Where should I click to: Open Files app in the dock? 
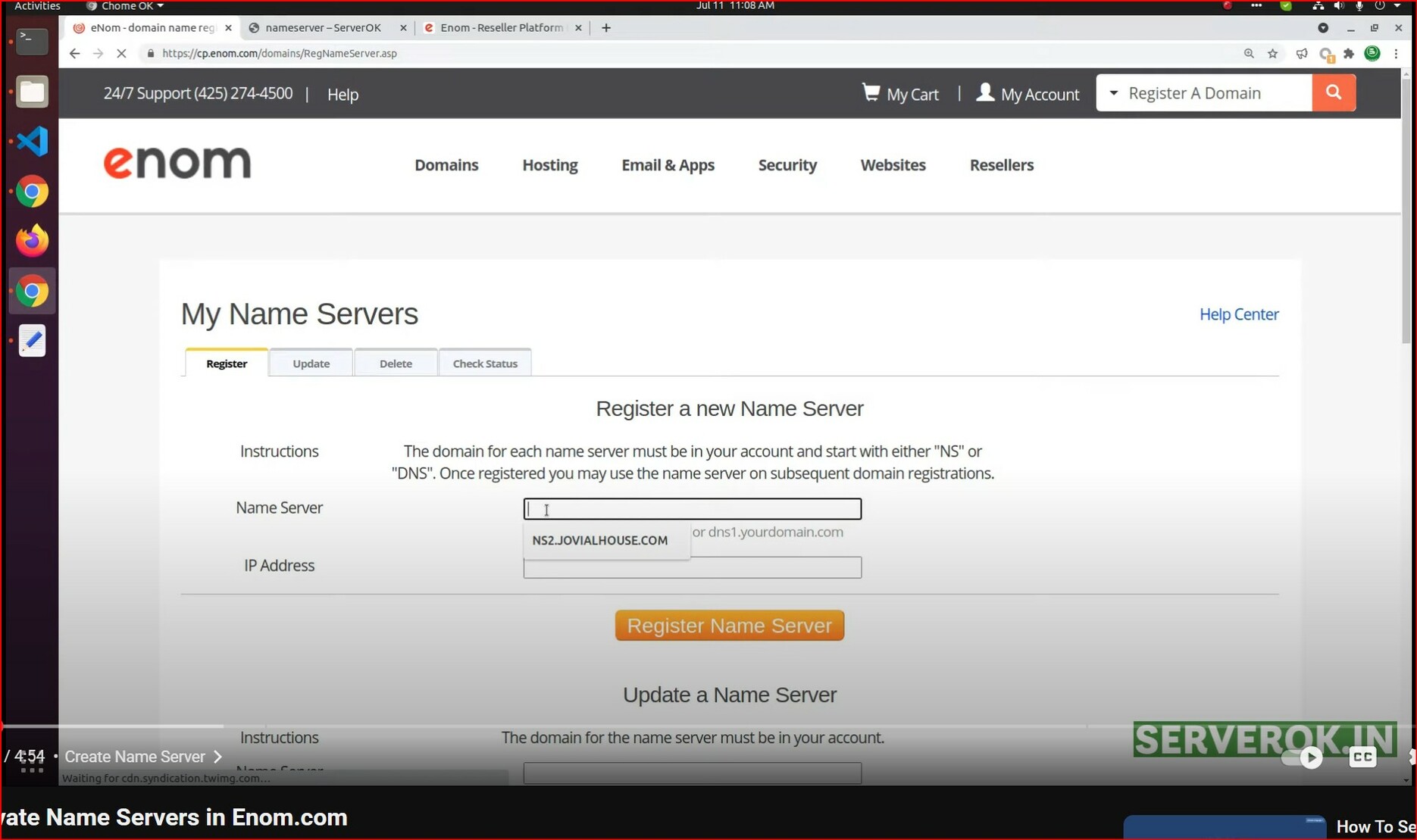click(32, 92)
